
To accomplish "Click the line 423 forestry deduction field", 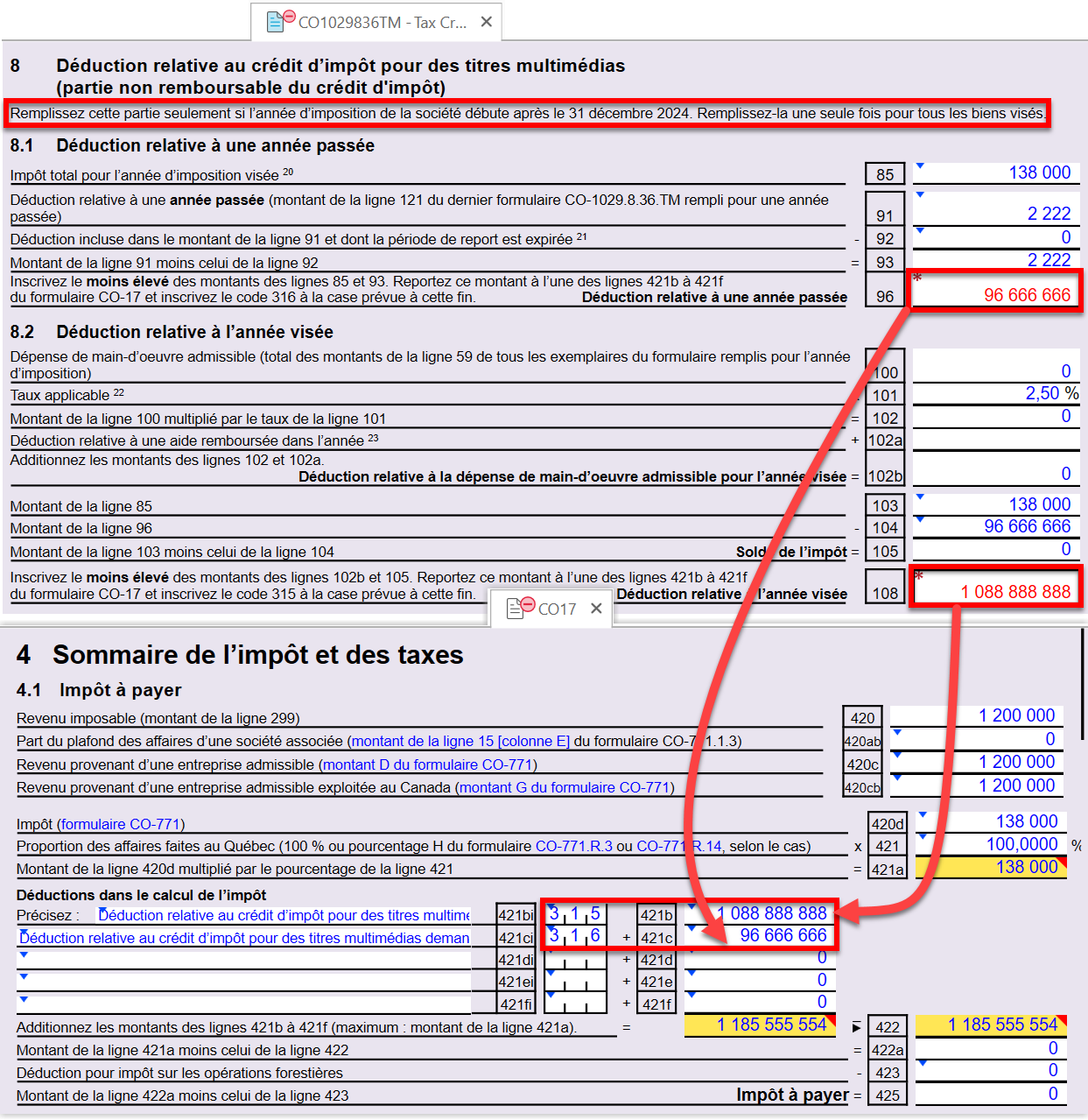I will [990, 1071].
